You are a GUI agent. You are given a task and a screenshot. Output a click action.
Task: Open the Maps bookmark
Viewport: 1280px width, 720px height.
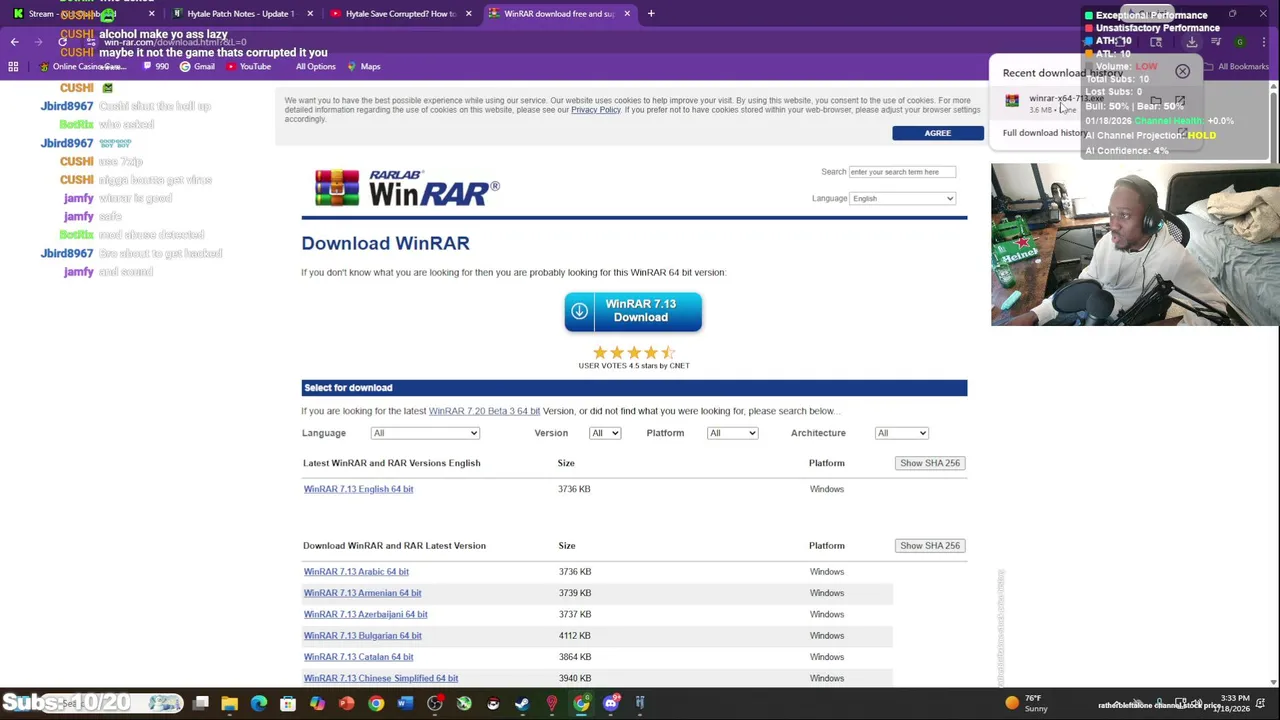(364, 67)
